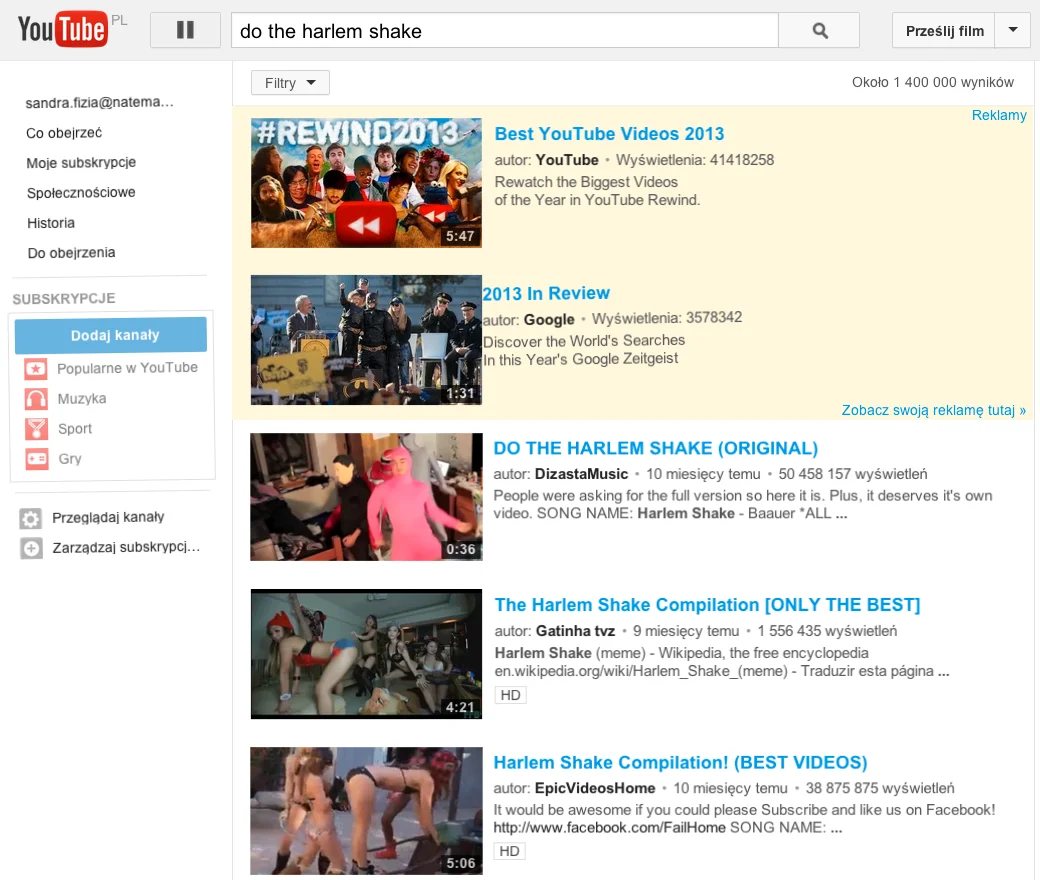Open Harlem Shake Compilation! (BEST VIDEOS) title
Screen dimensions: 1040x880
tap(680, 763)
